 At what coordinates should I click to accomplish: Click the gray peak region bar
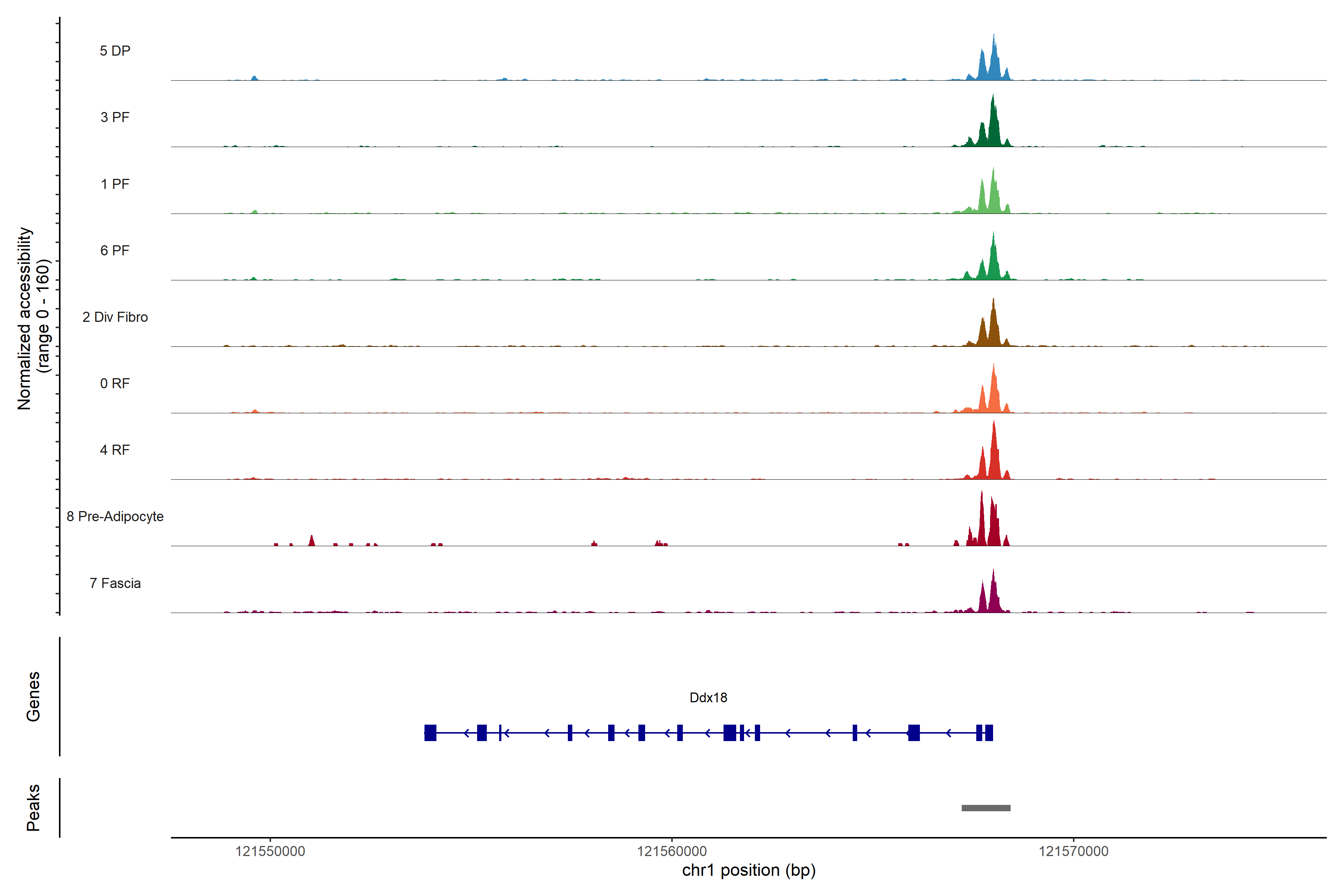986,808
